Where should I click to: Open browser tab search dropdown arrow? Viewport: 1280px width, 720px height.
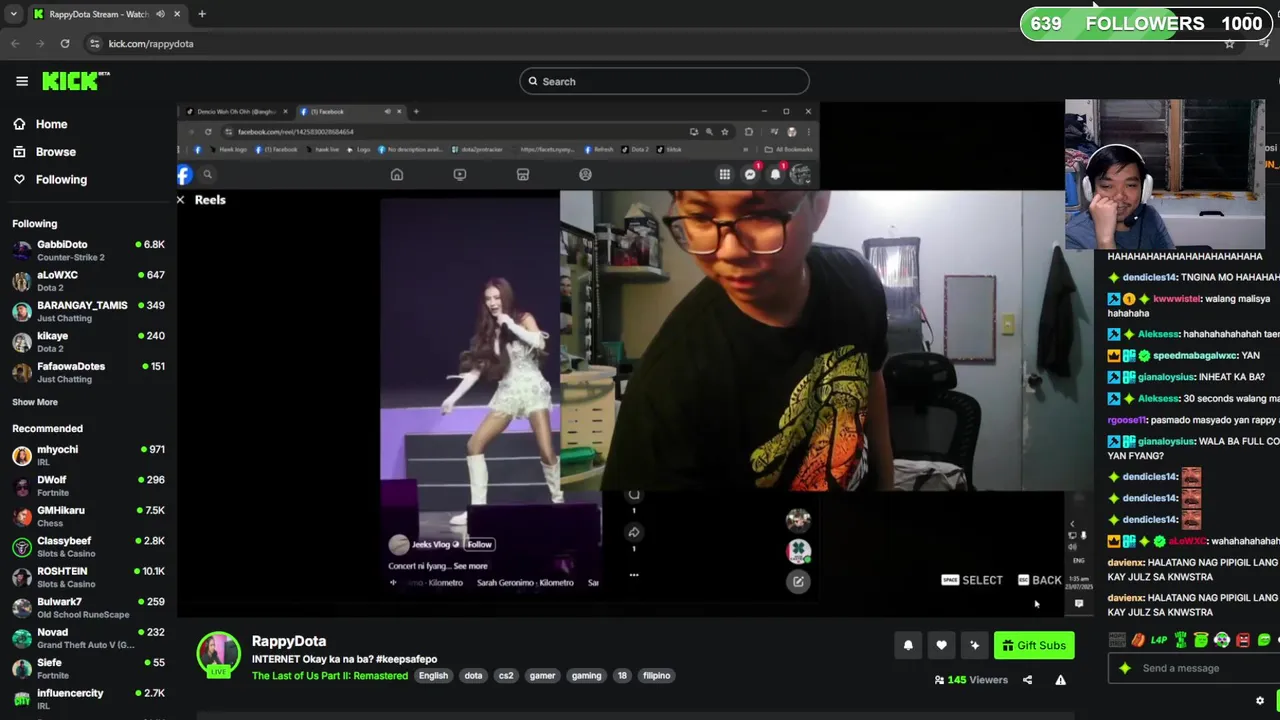(13, 14)
